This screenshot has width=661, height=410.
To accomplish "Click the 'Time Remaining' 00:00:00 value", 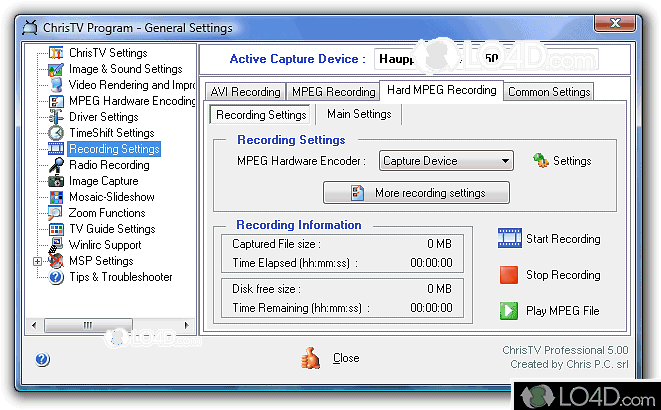I will point(431,308).
